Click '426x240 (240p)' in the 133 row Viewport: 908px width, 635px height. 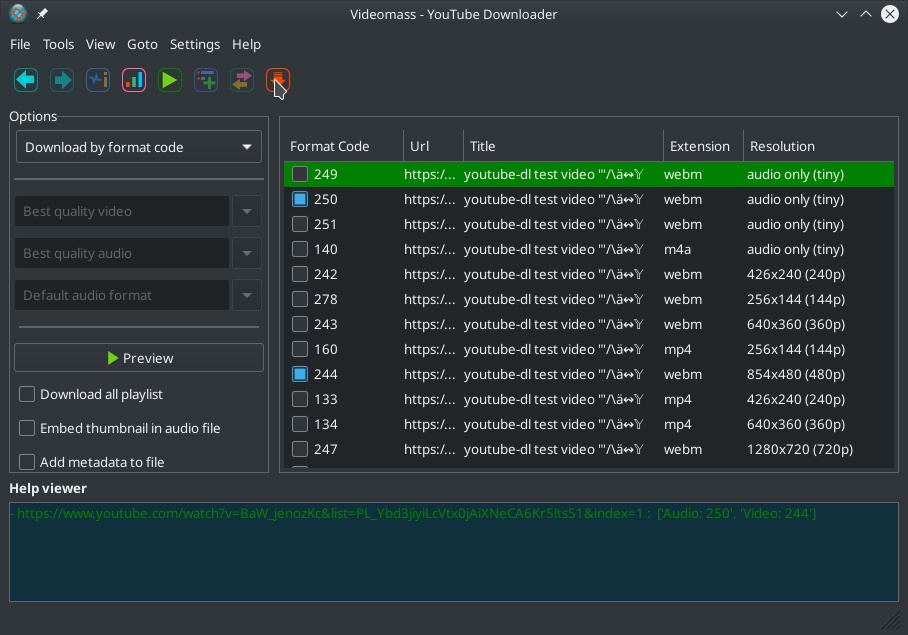pyautogui.click(x=796, y=399)
